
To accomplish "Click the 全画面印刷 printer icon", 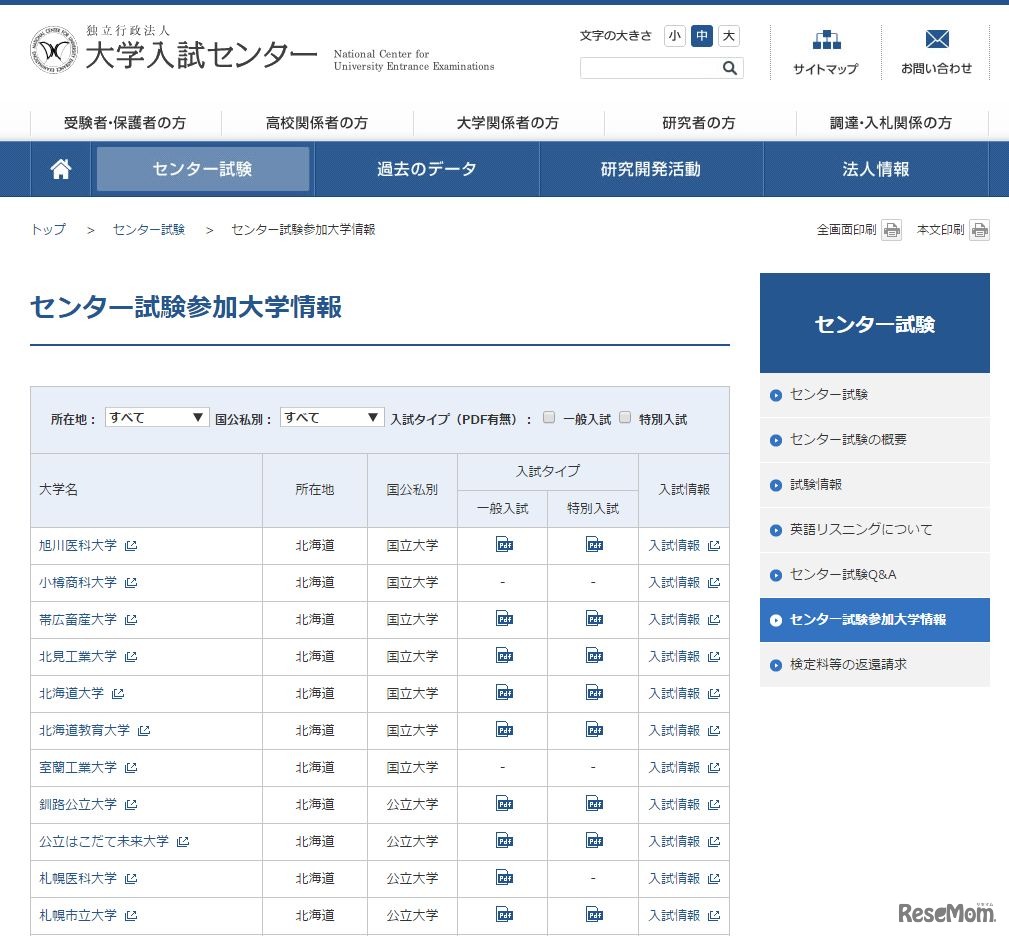I will [x=892, y=229].
